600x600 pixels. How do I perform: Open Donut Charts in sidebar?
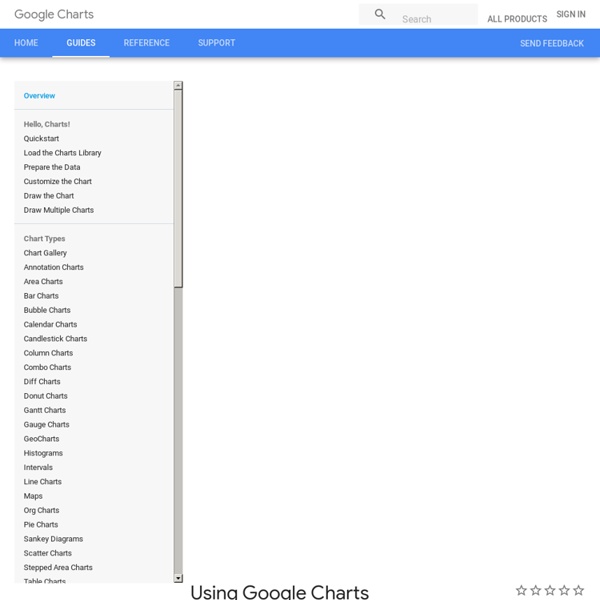(46, 396)
